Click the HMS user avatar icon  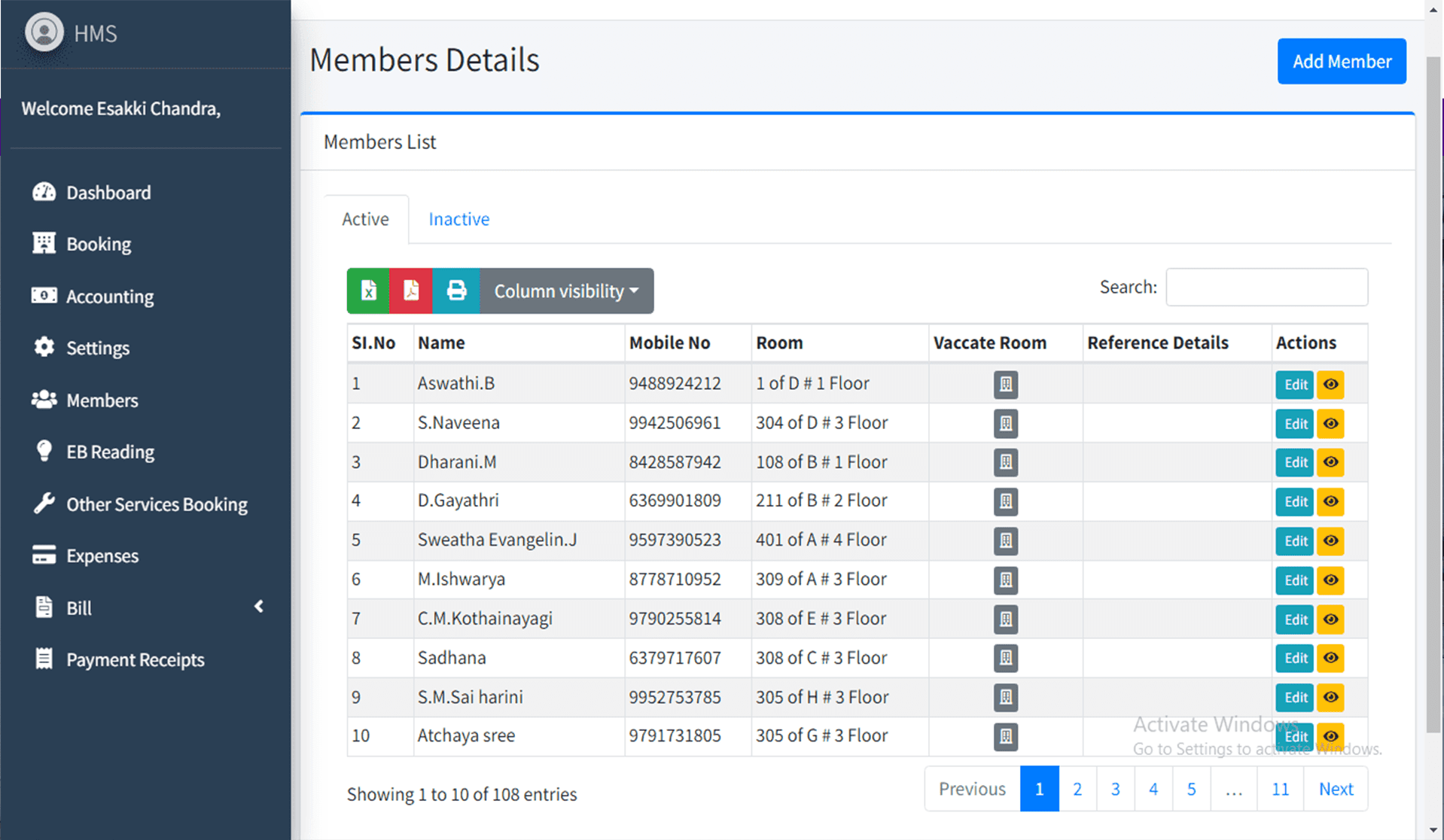click(x=44, y=32)
